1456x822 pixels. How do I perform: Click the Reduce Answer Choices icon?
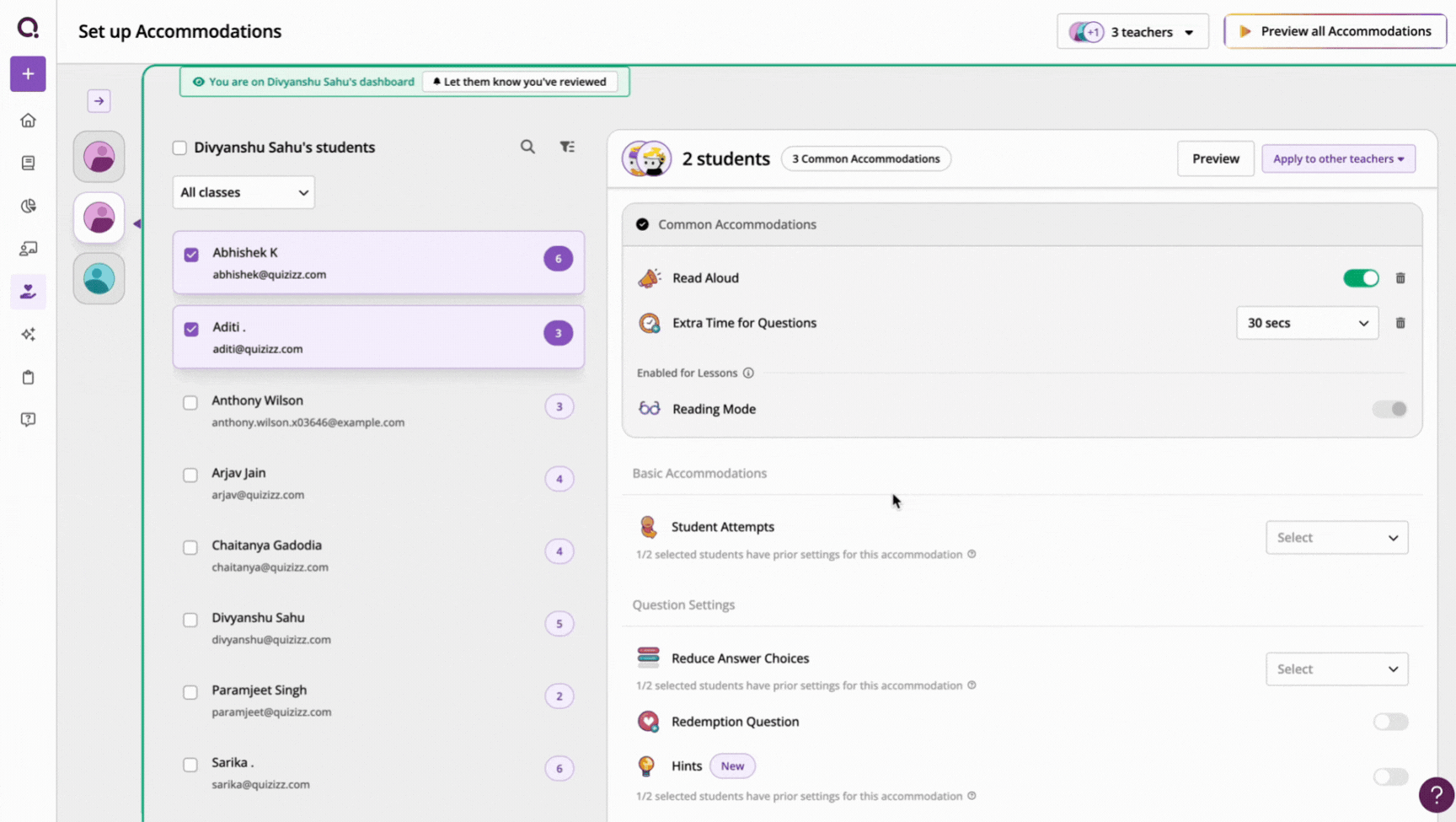click(x=648, y=658)
